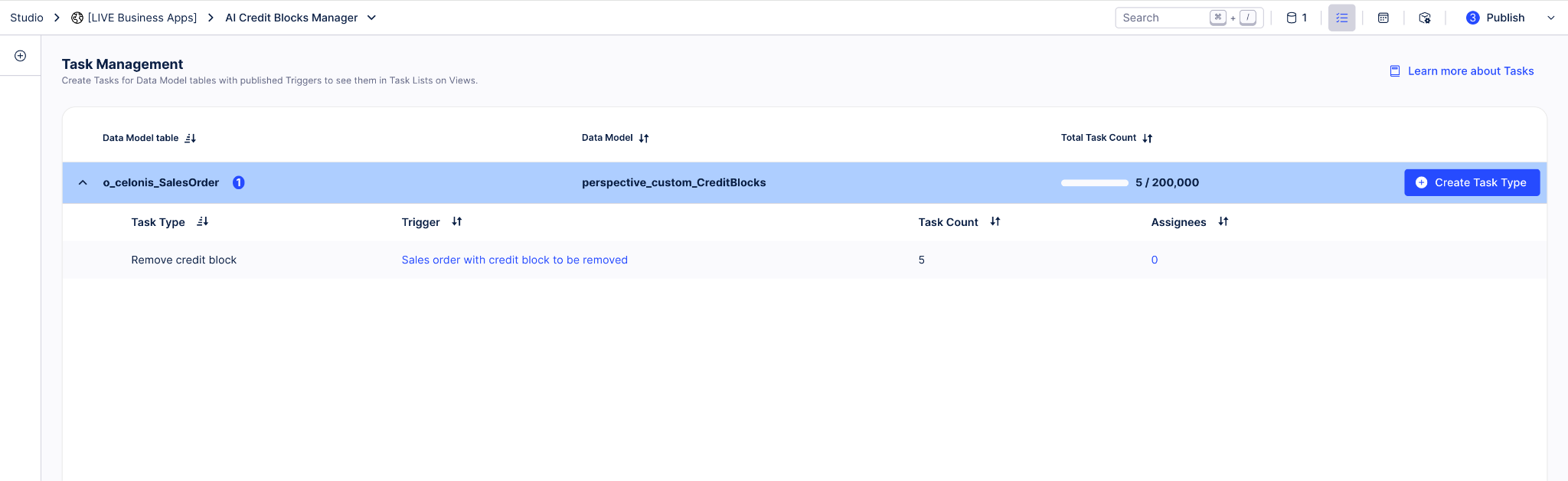Open trigger Sales order with credit block link
This screenshot has width=1568, height=481.
pos(514,260)
